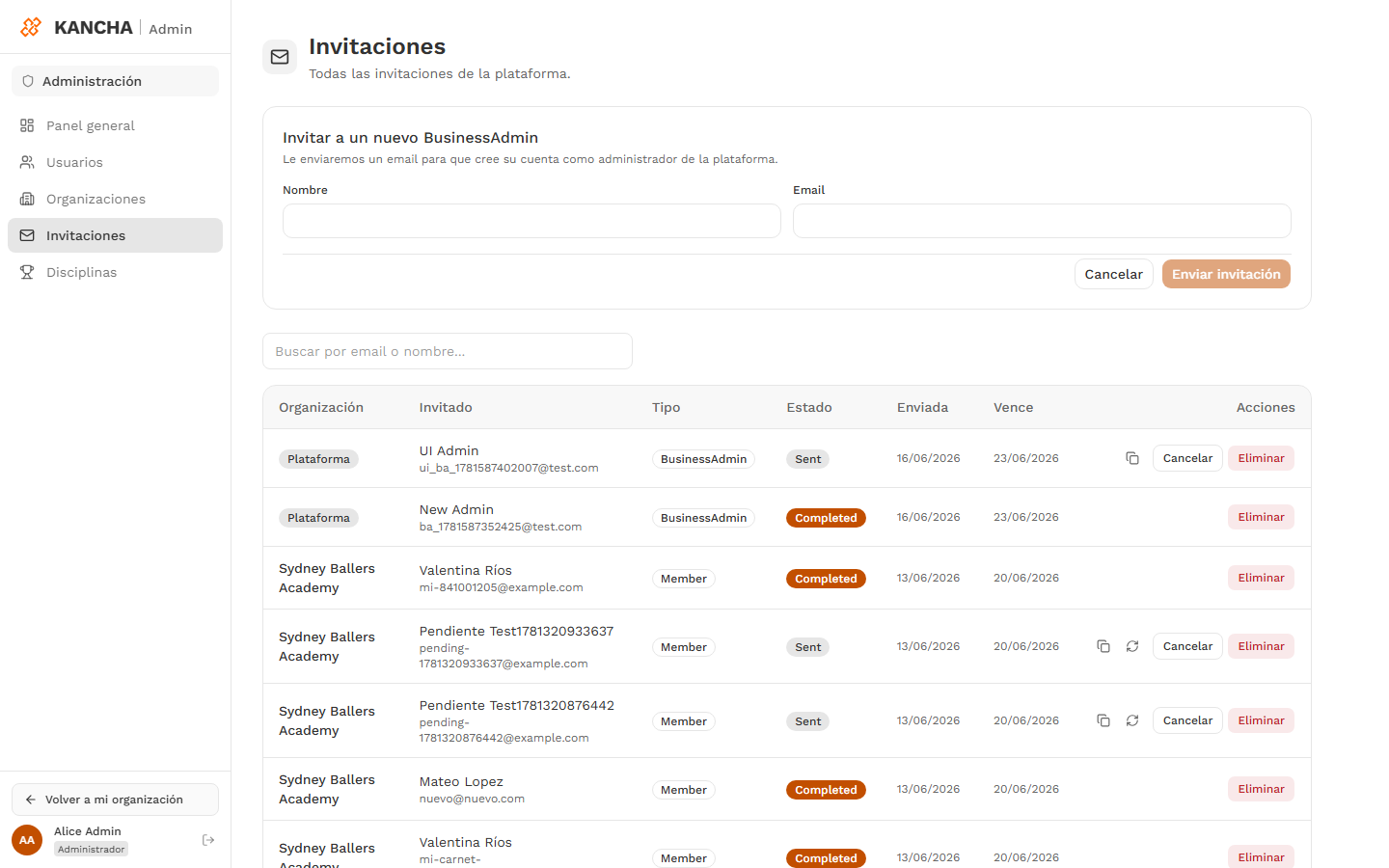Click Member badge in Mateo Lopez row

683,790
